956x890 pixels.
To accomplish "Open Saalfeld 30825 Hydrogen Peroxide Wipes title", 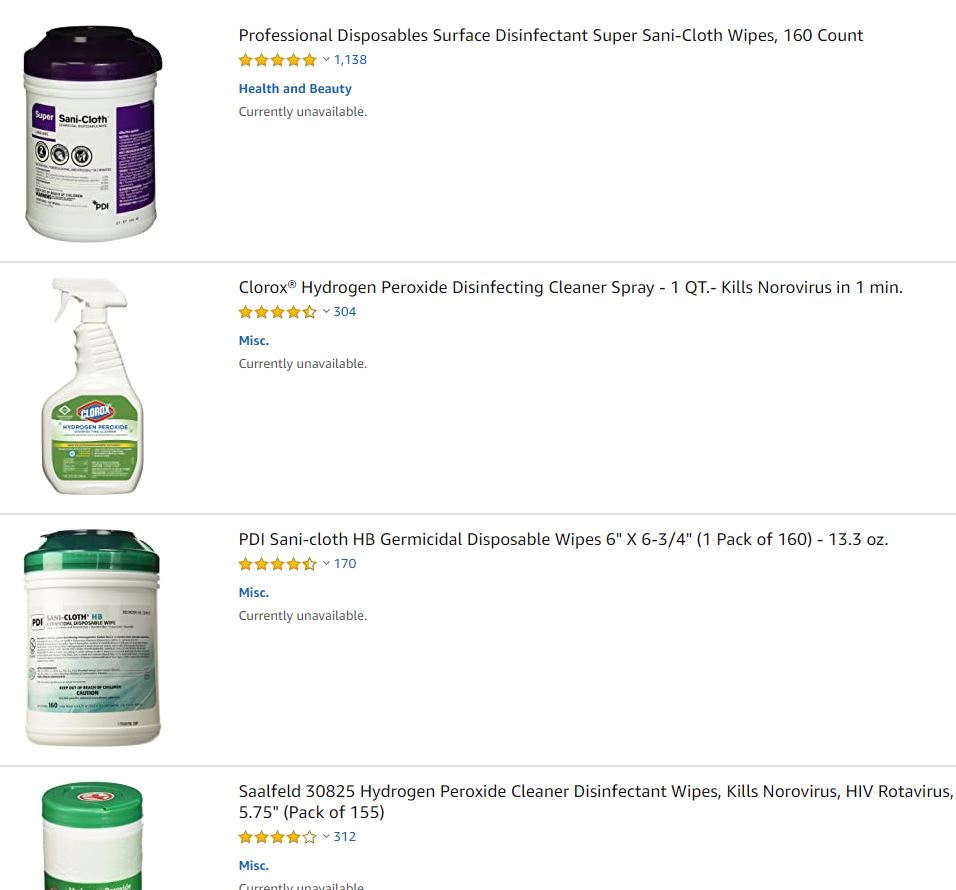I will (x=597, y=802).
